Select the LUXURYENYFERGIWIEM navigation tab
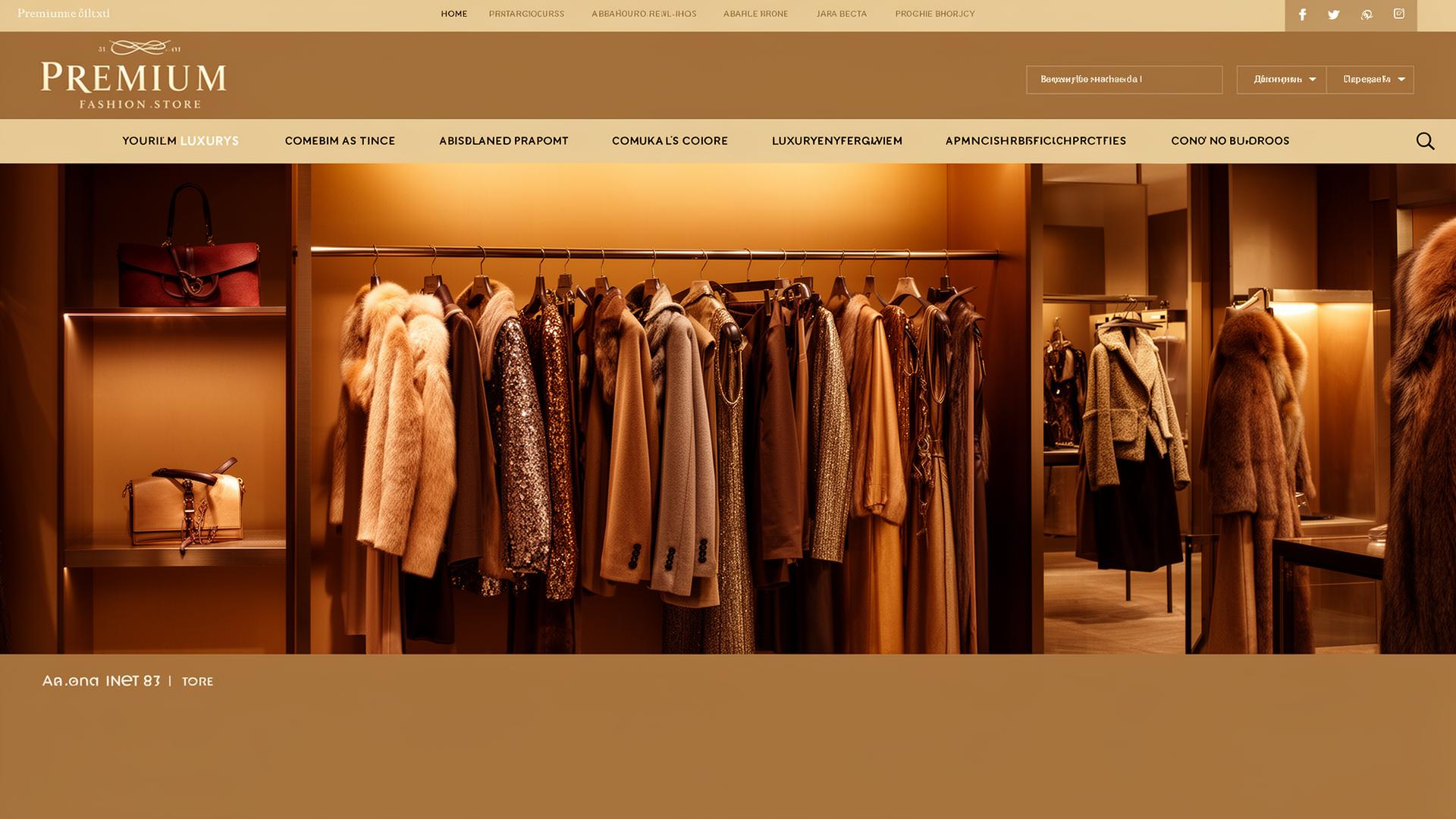The width and height of the screenshot is (1456, 819). (x=836, y=140)
